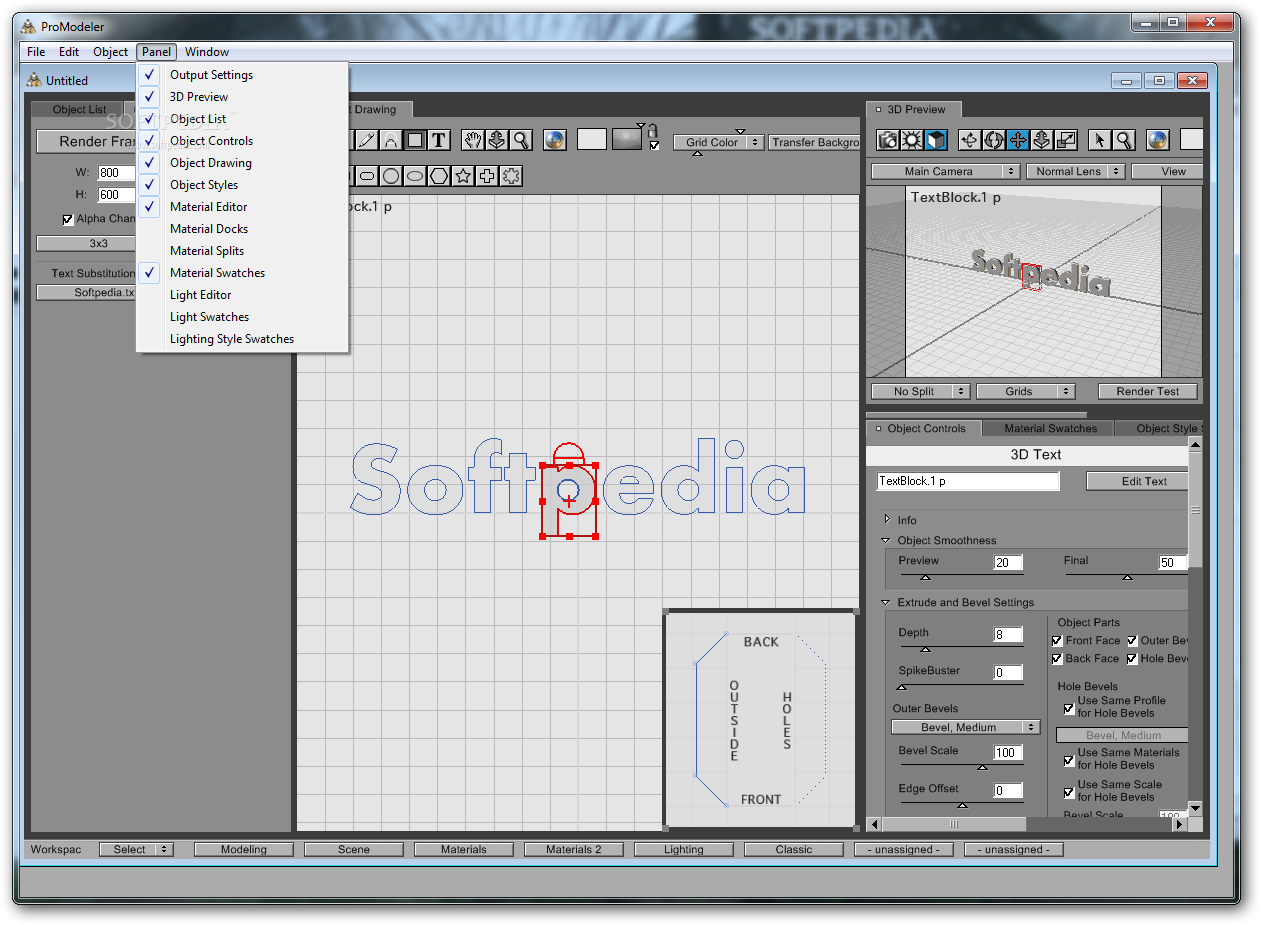Select the arc curve tool

[391, 141]
